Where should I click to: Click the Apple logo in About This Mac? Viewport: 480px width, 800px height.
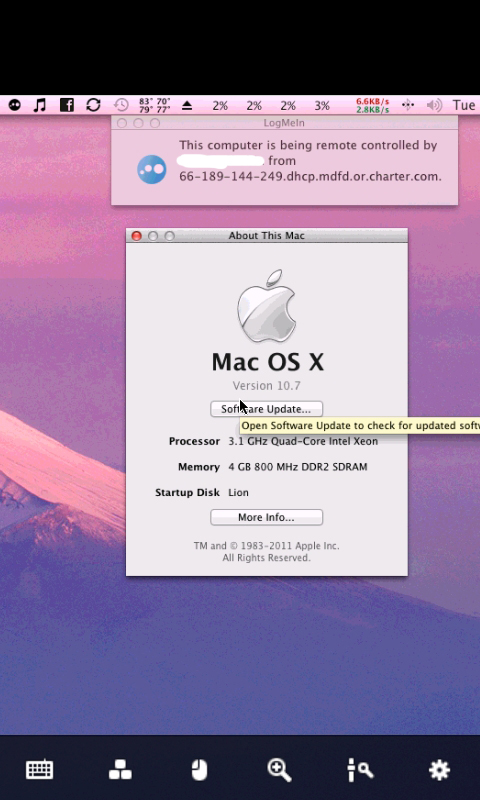pyautogui.click(x=266, y=306)
